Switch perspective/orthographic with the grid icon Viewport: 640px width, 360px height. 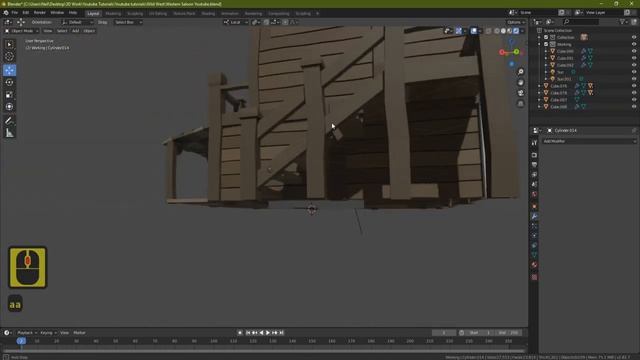click(521, 104)
